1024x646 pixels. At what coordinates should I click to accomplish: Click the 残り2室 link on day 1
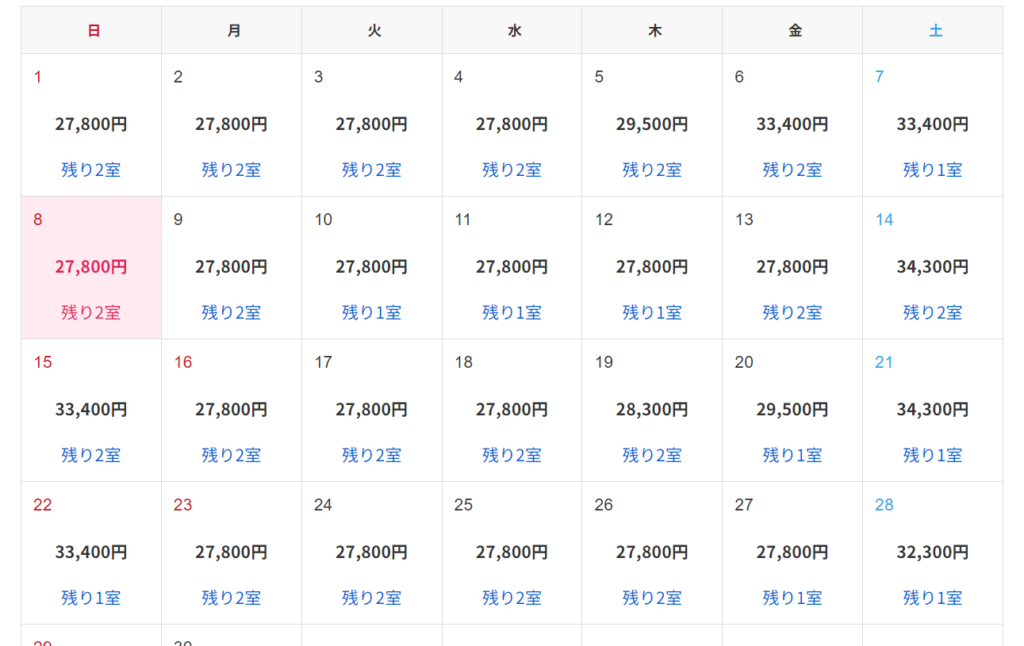click(x=91, y=170)
